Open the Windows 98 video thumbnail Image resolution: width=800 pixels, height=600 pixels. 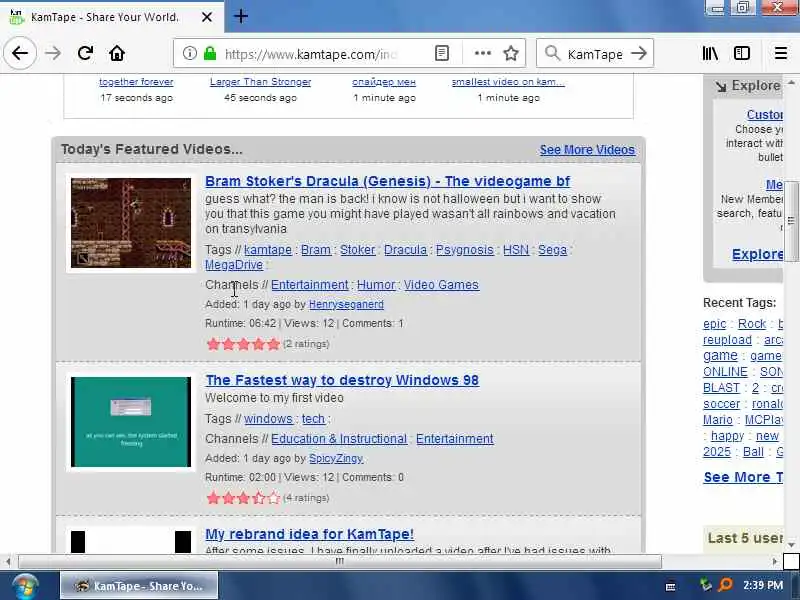click(131, 422)
